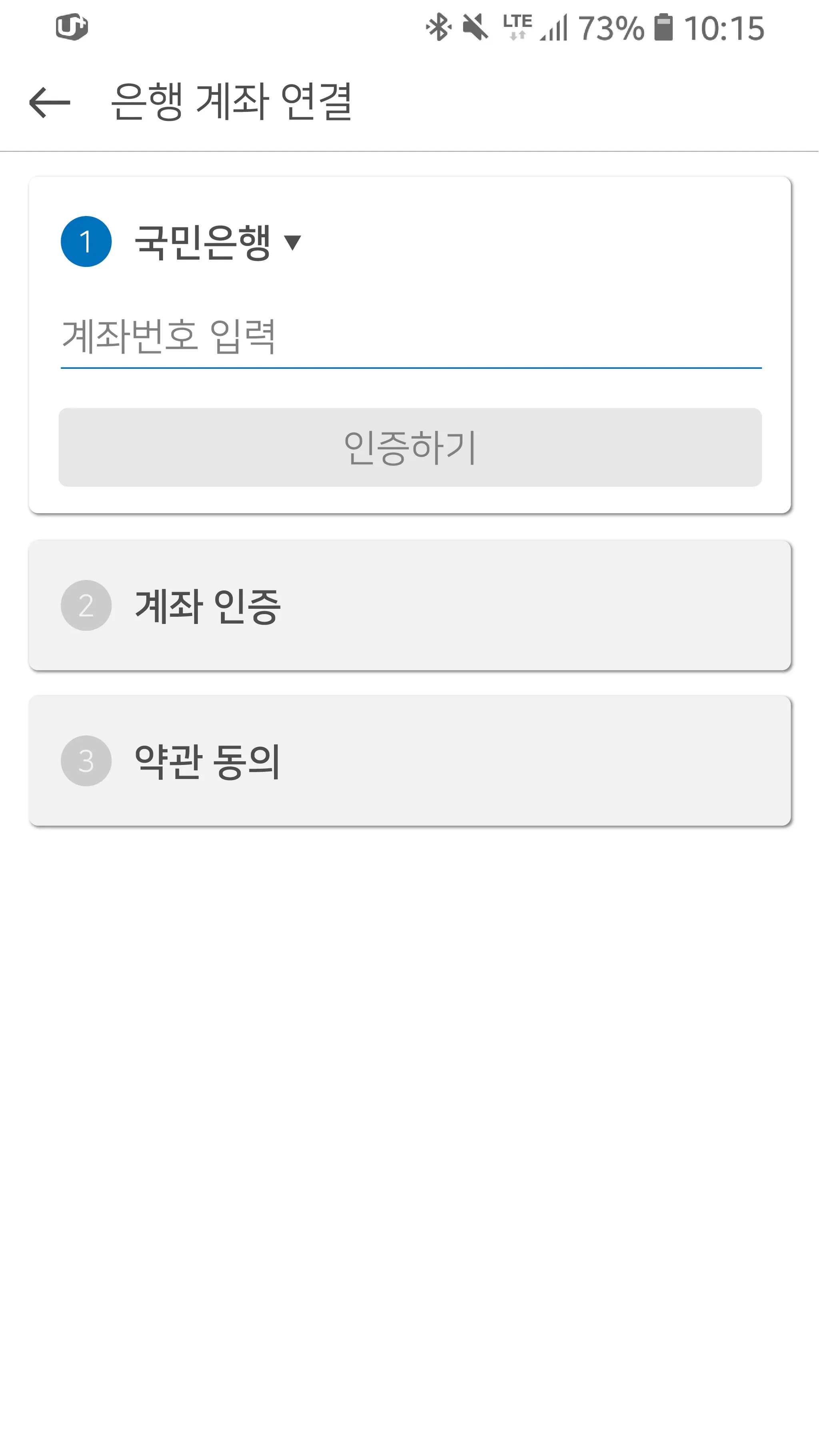Tap the 73% battery percentage text
Screen dimensions: 819x1456
tap(611, 28)
